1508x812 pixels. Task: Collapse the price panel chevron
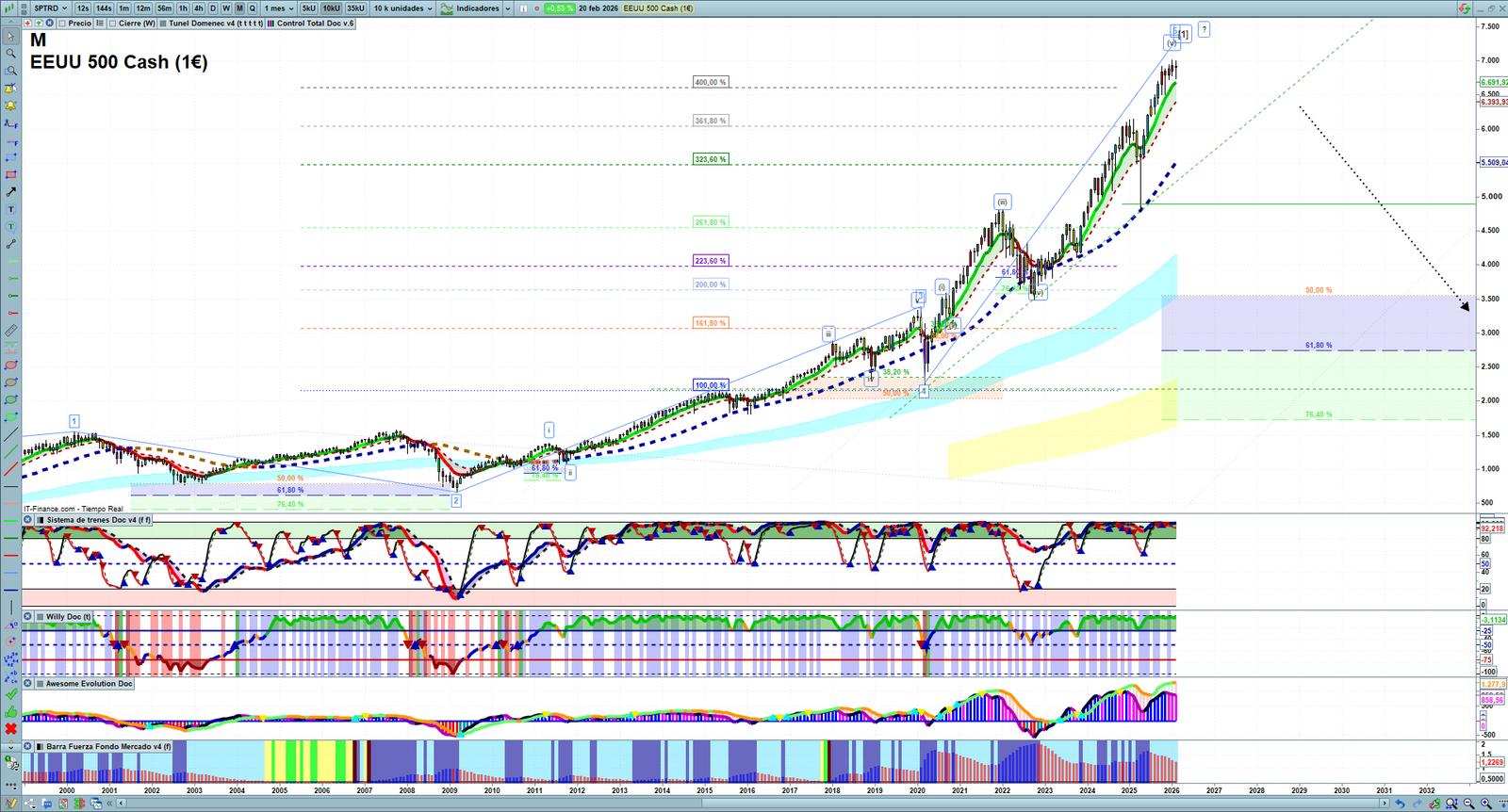pos(11,24)
